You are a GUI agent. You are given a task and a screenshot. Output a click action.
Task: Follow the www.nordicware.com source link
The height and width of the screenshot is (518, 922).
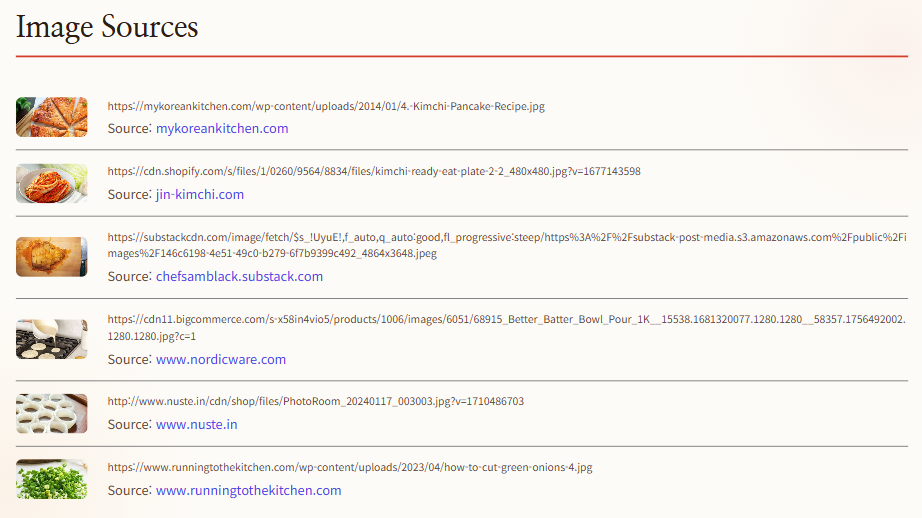click(x=221, y=359)
